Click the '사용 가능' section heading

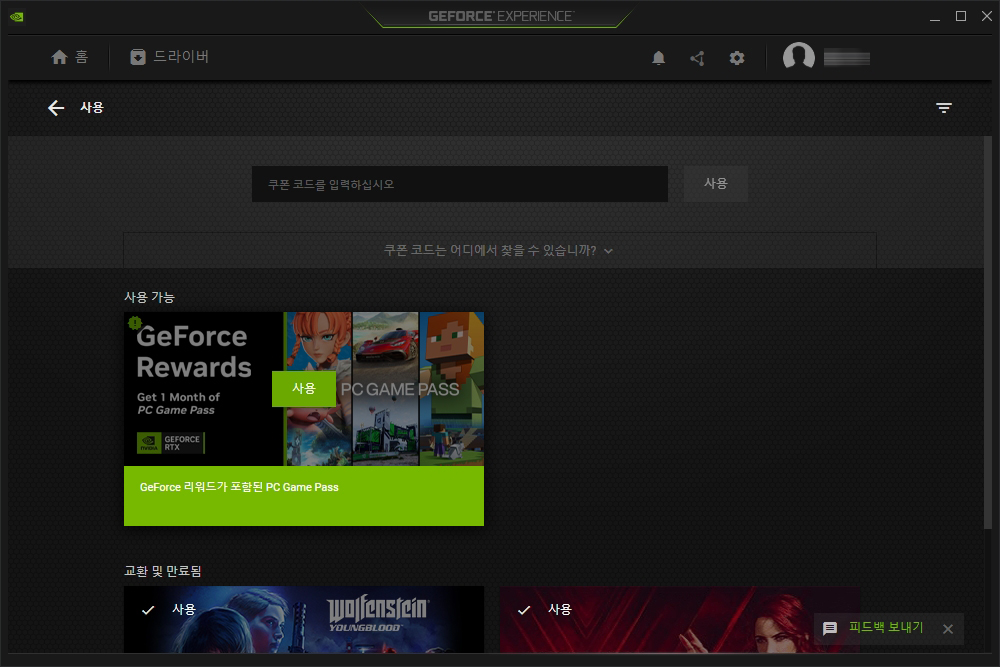pyautogui.click(x=149, y=297)
